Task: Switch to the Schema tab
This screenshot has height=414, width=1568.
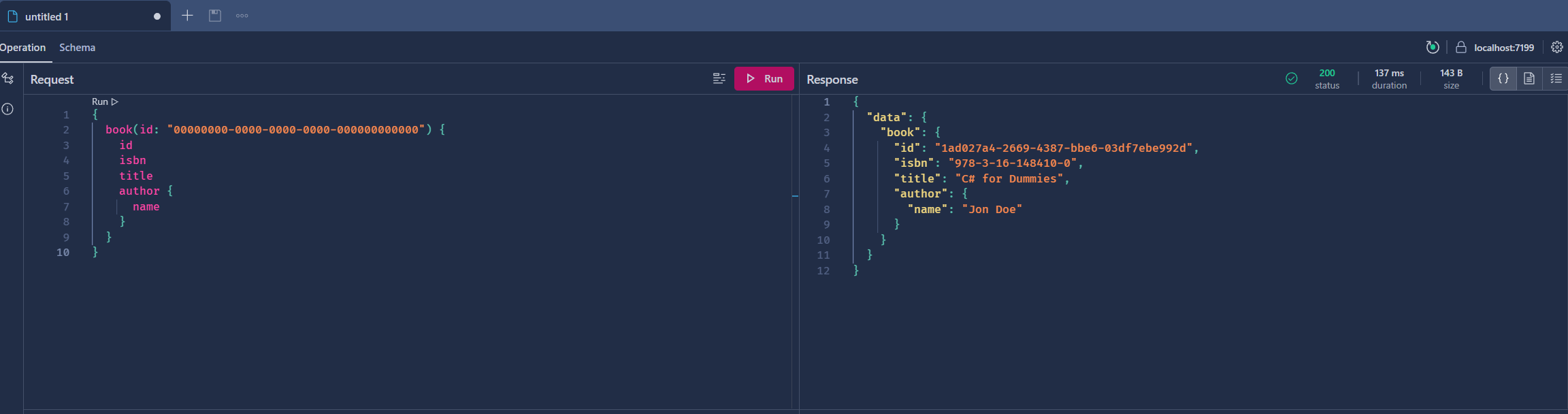Action: (x=77, y=48)
